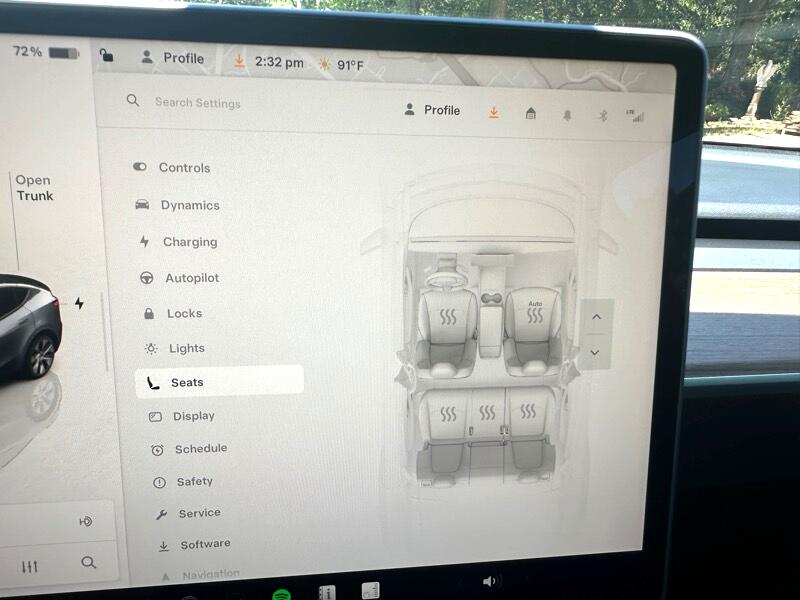Select Autopilot in the settings menu
800x600 pixels.
[x=191, y=278]
